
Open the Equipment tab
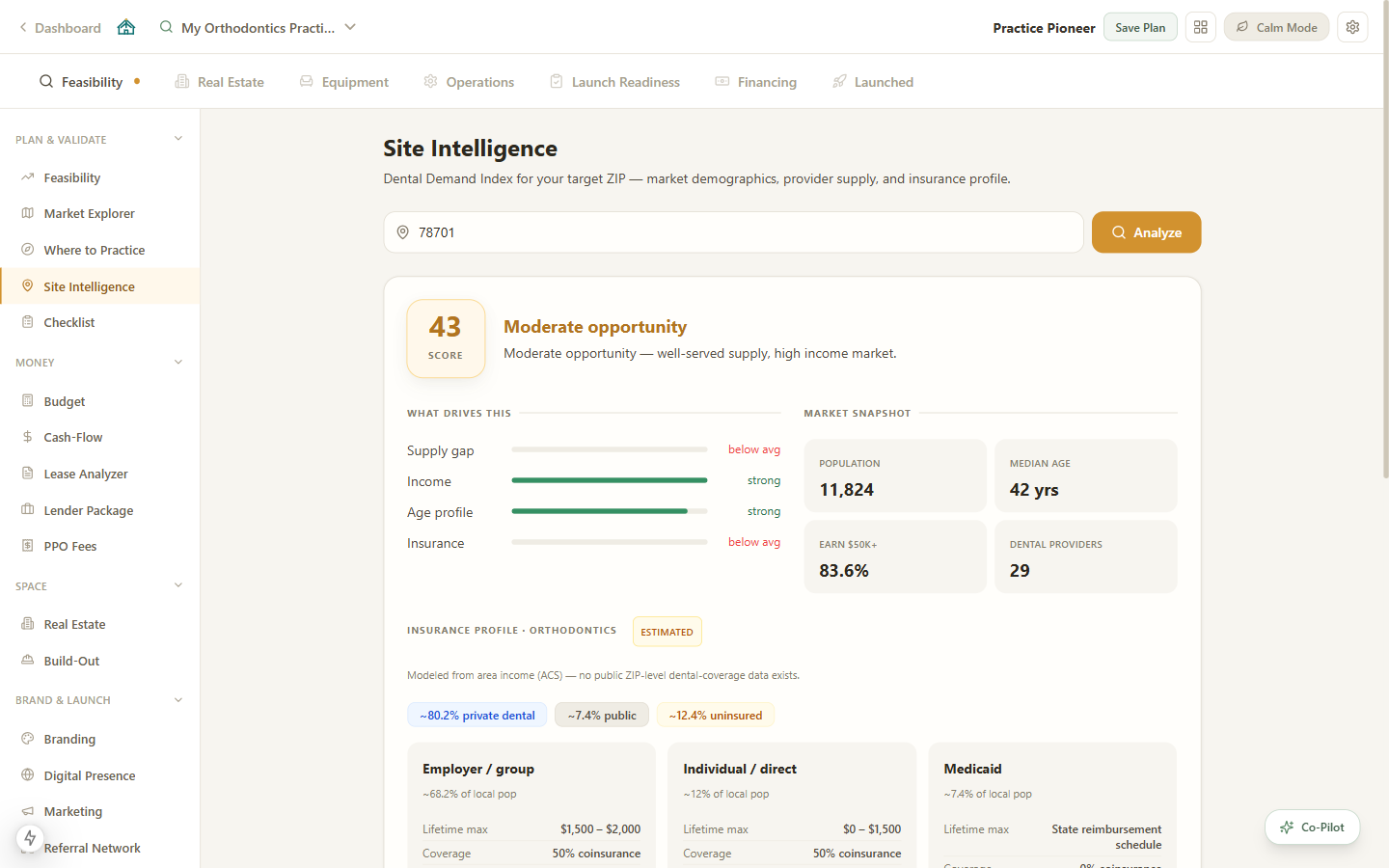(344, 82)
